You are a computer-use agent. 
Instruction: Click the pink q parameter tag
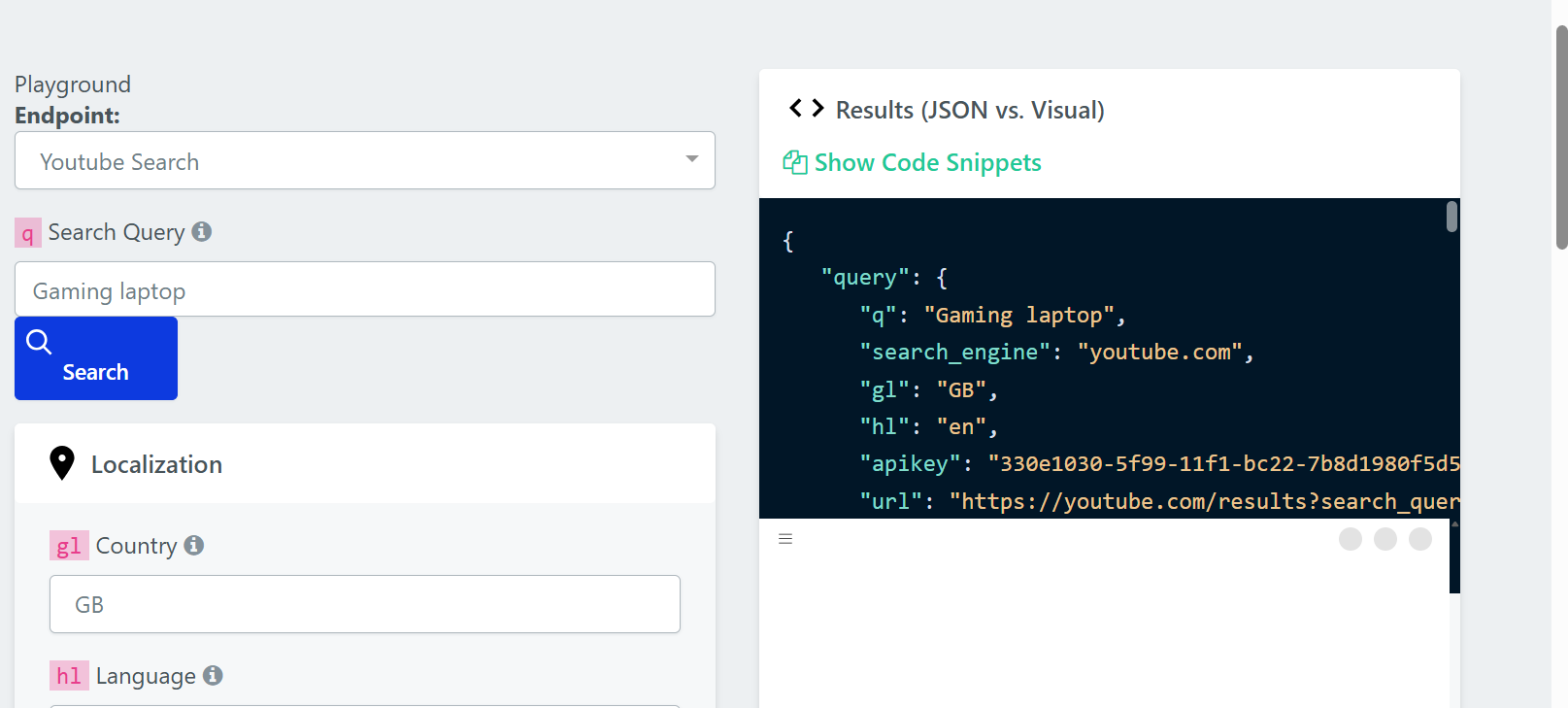28,233
